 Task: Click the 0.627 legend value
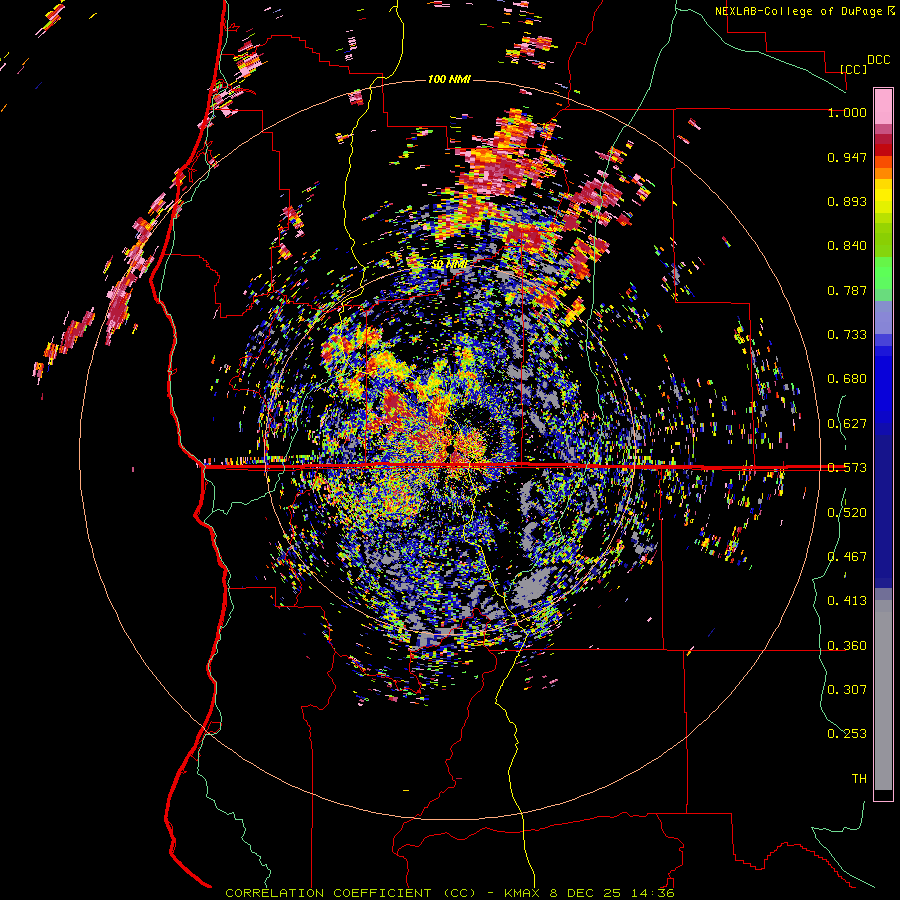[x=847, y=424]
